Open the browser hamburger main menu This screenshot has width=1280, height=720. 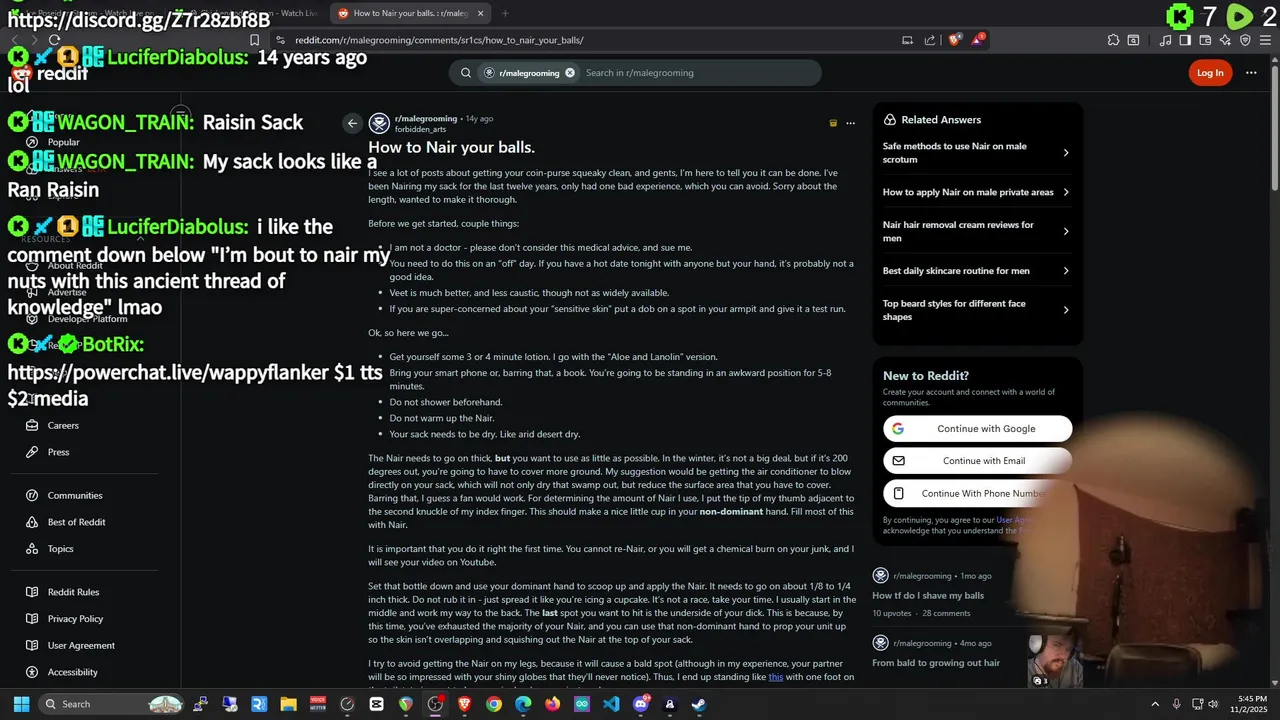tap(1265, 40)
